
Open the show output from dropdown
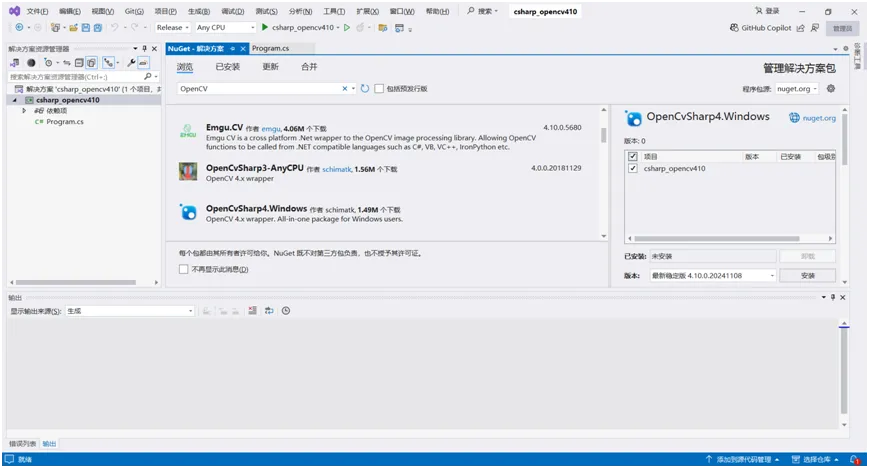click(130, 311)
